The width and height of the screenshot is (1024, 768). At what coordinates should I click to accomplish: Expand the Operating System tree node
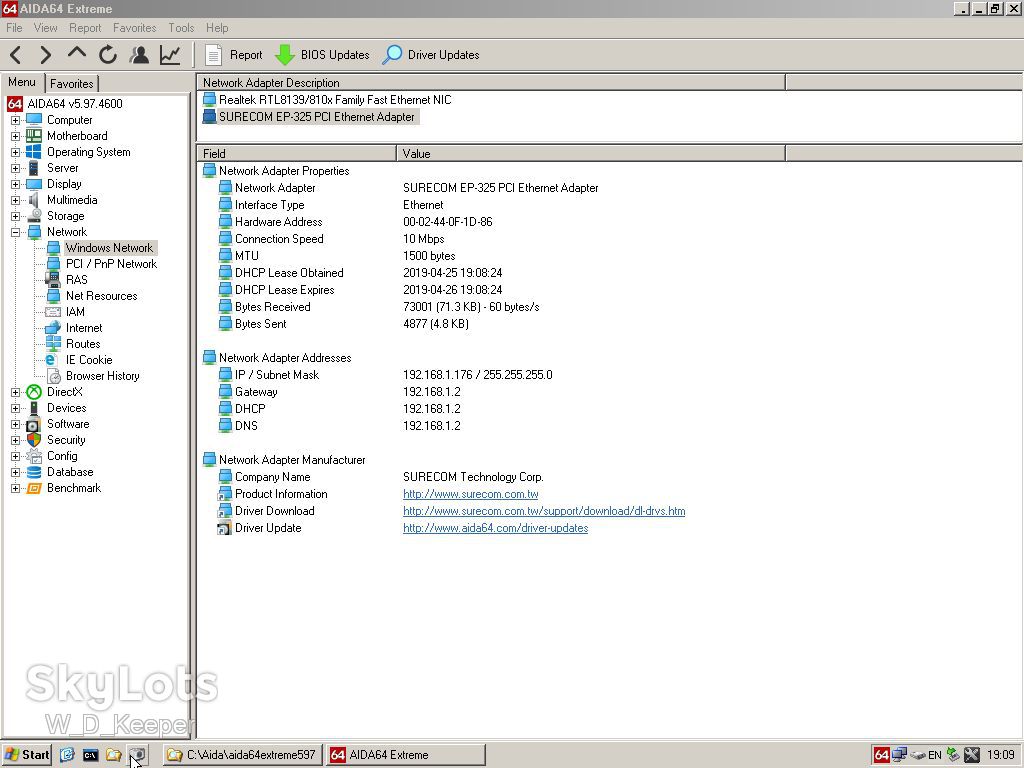[x=15, y=152]
